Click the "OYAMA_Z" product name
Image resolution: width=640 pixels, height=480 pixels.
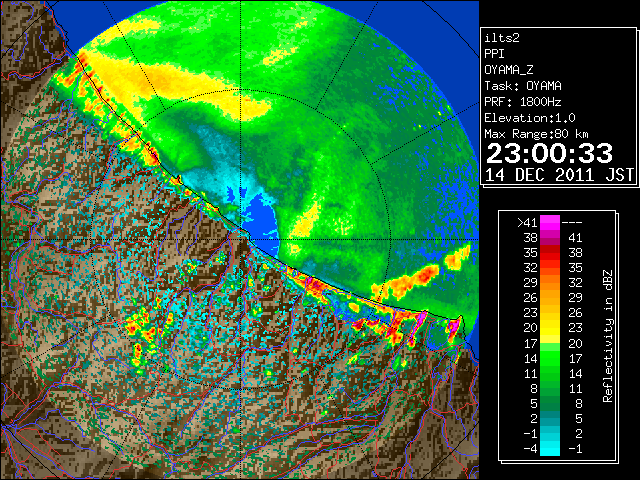(509, 70)
